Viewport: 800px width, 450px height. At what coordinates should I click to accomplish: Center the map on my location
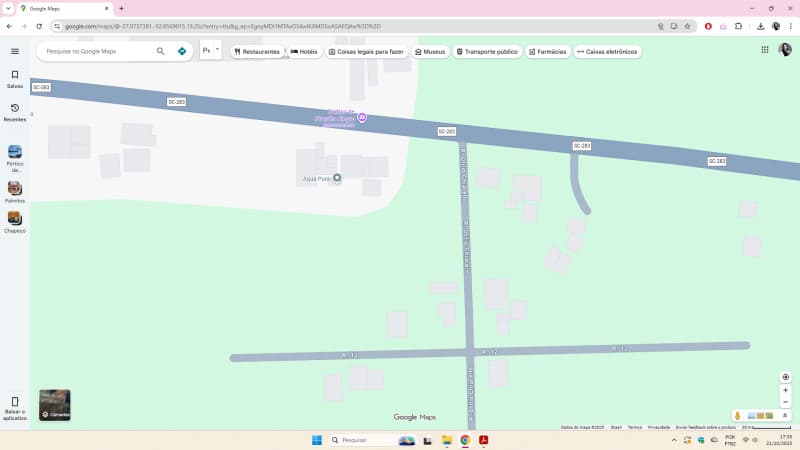pyautogui.click(x=786, y=377)
